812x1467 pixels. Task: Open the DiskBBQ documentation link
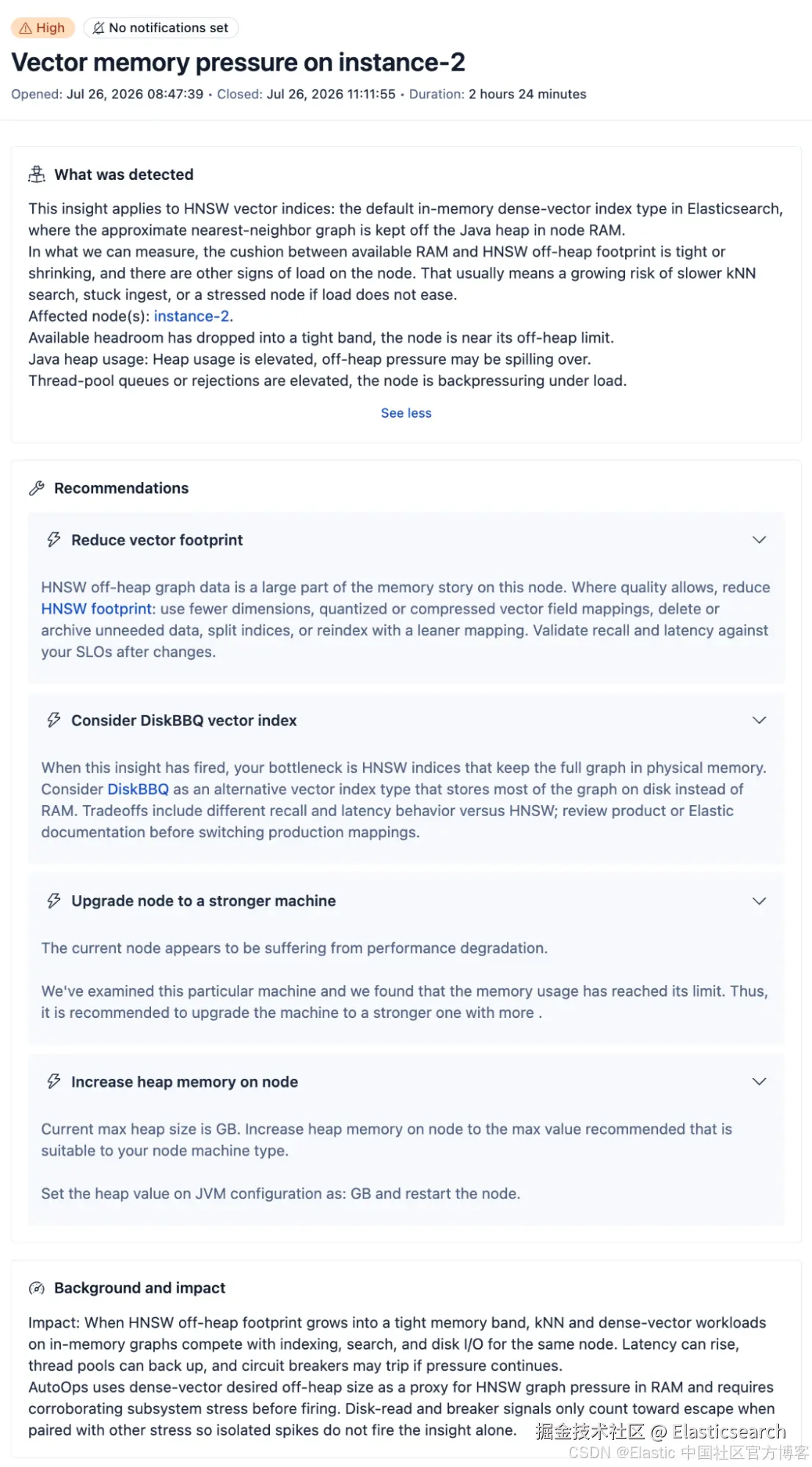tap(138, 790)
